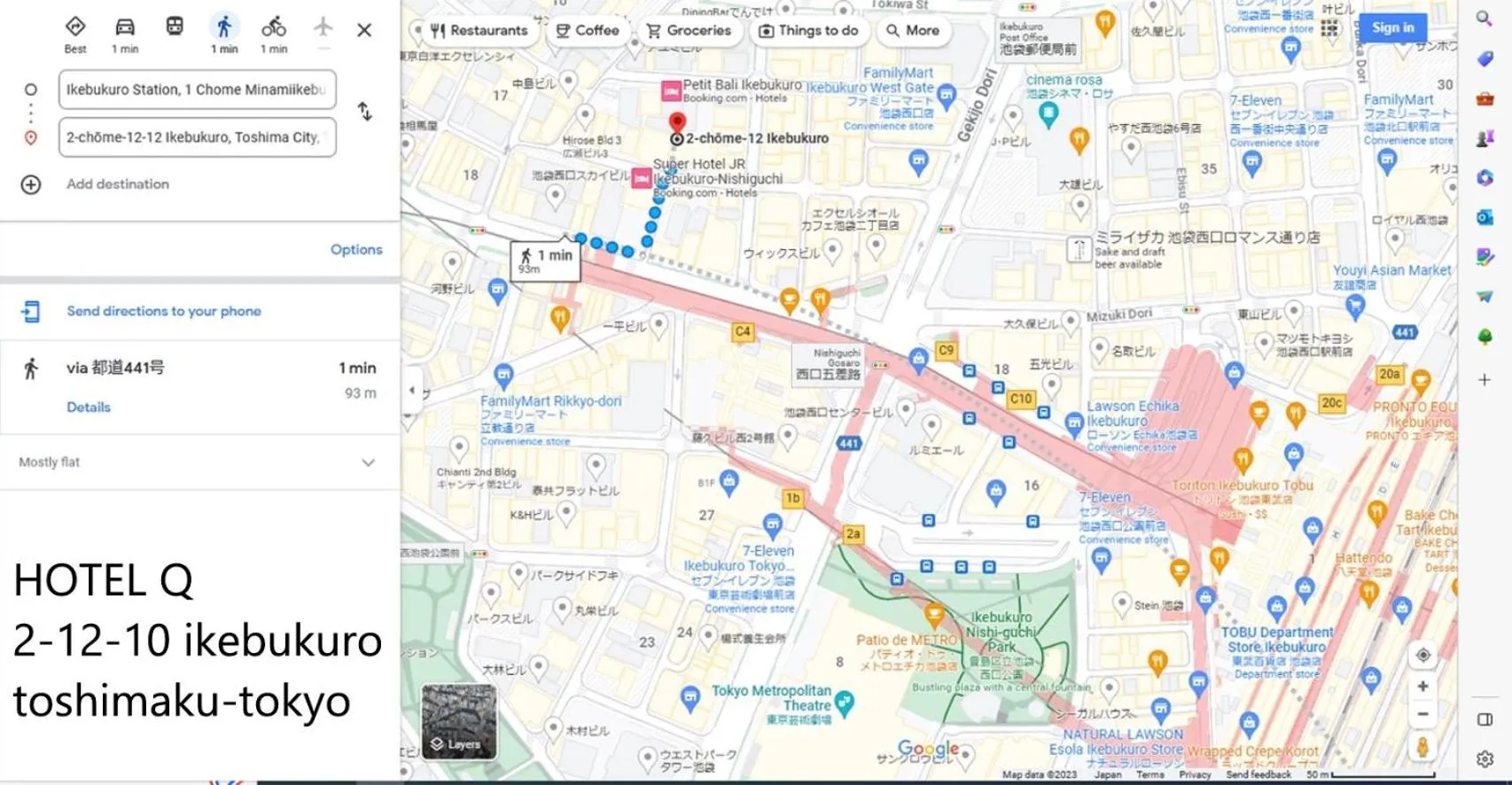Filter map by Coffee
The width and height of the screenshot is (1512, 785).
588,30
